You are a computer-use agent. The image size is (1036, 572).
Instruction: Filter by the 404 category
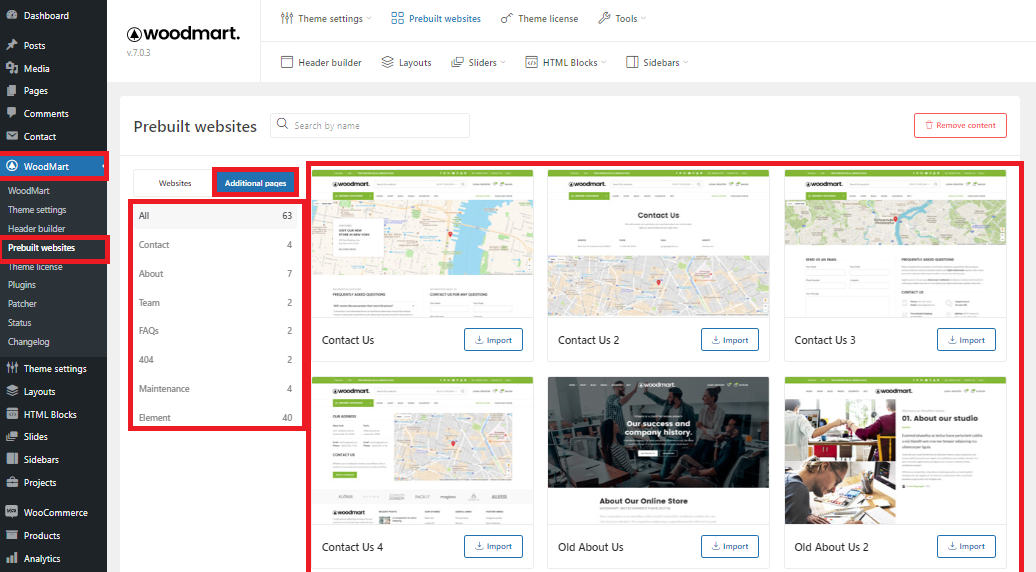215,359
